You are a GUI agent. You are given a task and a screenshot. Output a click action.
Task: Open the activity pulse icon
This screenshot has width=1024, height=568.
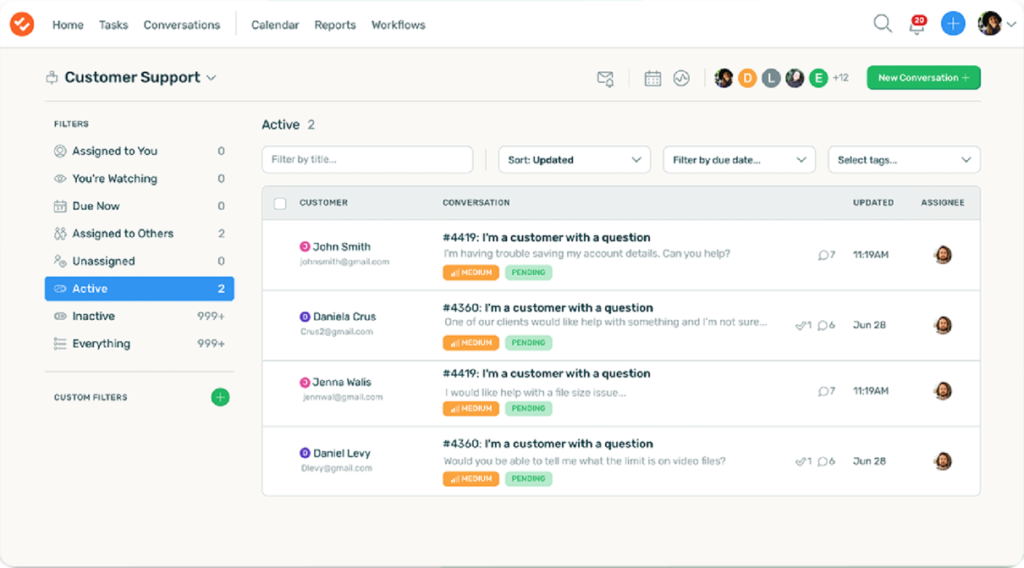[x=681, y=78]
